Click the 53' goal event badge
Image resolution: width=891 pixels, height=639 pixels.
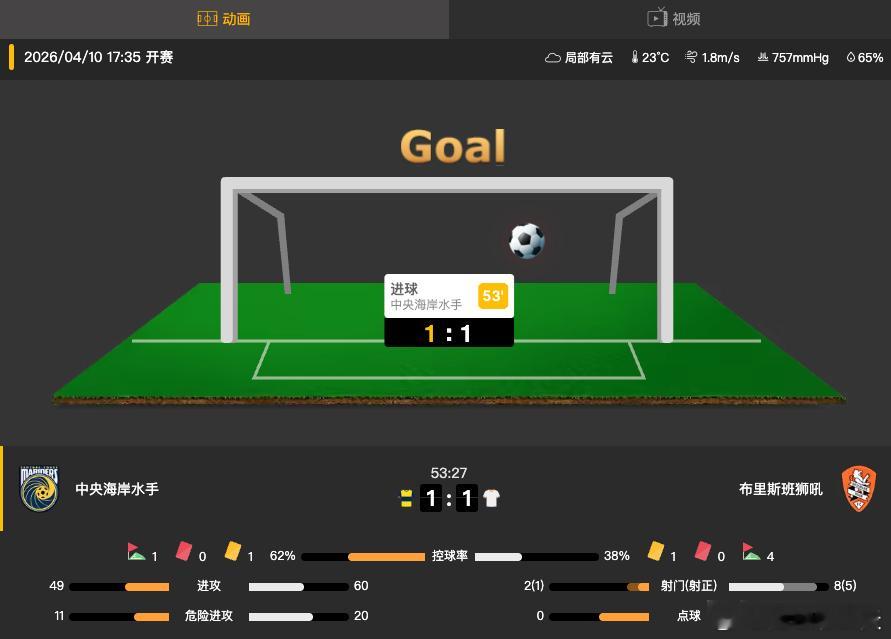[492, 296]
